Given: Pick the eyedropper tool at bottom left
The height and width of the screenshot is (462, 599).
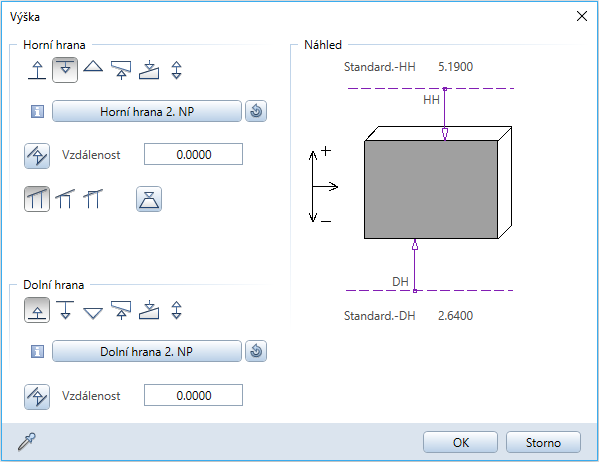Looking at the screenshot, I should 27,442.
